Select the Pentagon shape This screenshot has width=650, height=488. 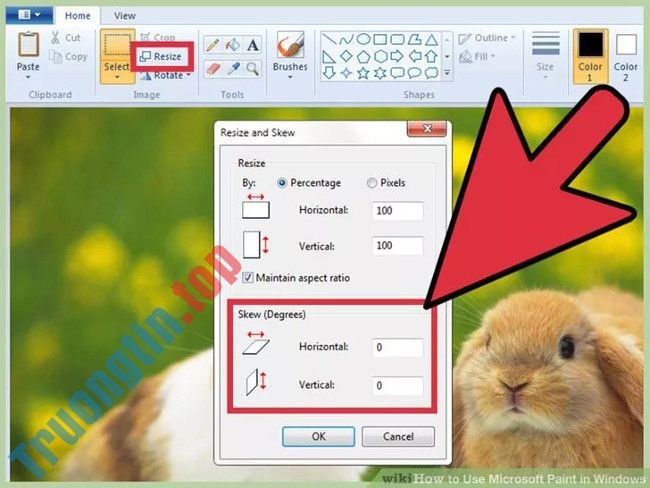(x=364, y=56)
